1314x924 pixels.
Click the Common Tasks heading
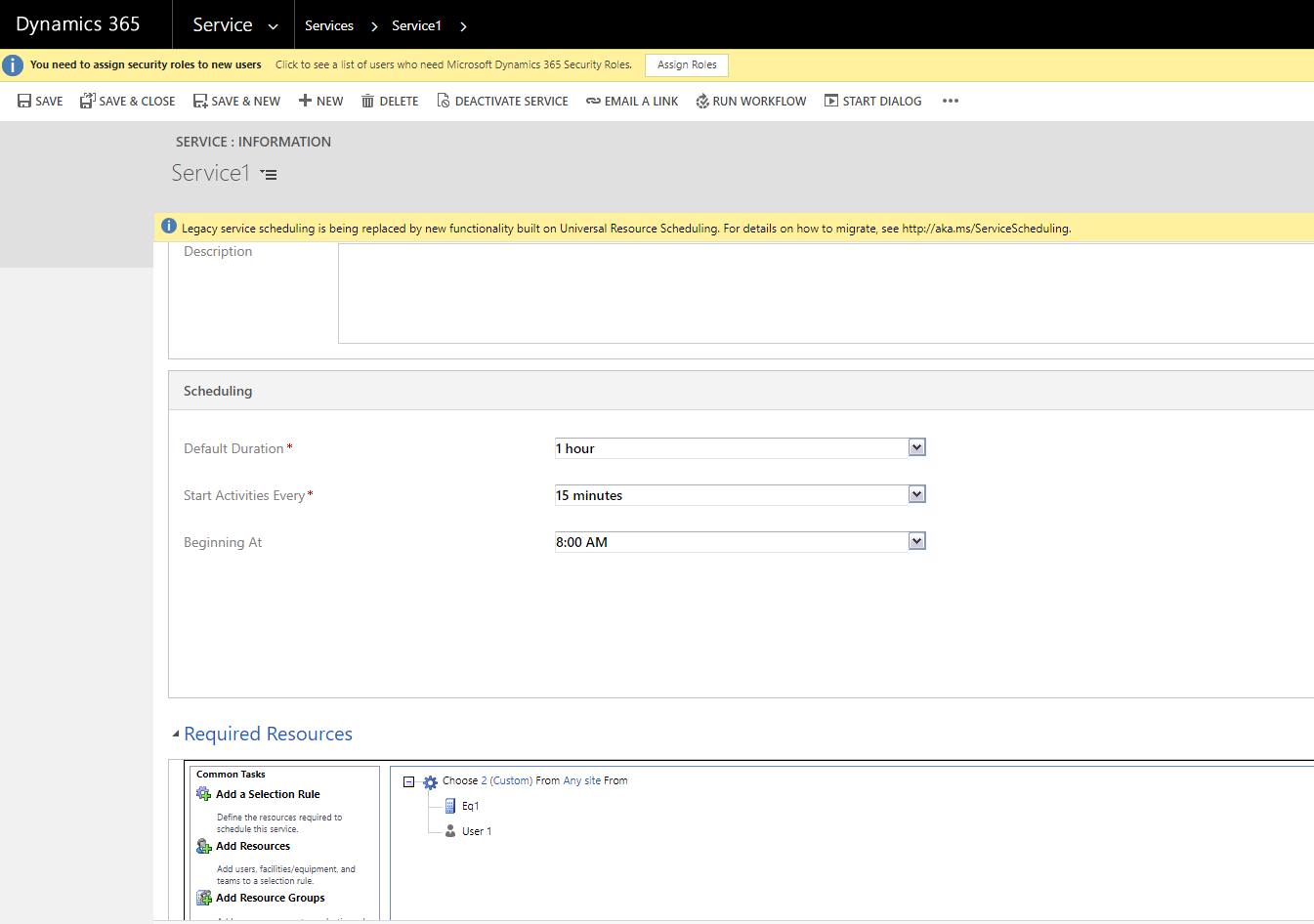point(231,774)
